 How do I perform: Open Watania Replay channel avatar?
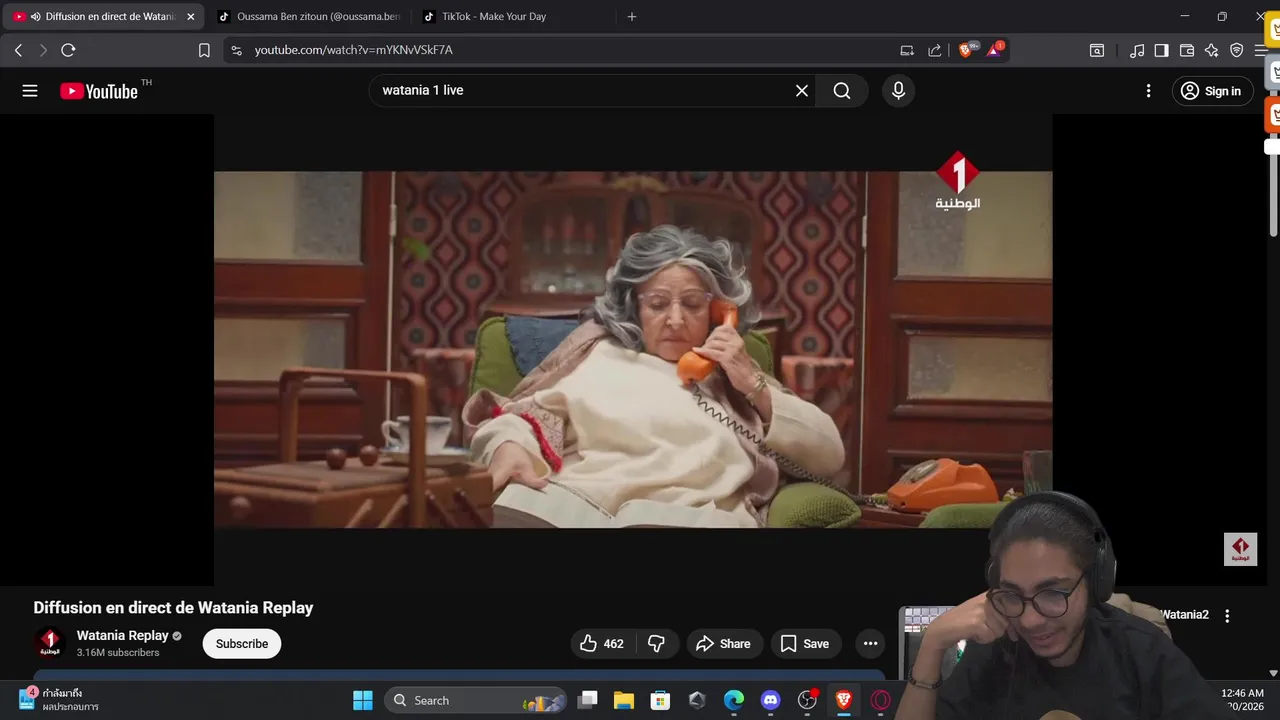pyautogui.click(x=49, y=643)
